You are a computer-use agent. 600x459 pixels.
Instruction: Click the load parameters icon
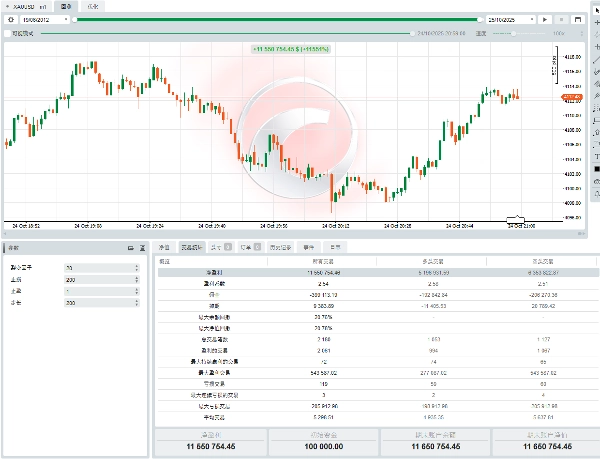point(142,246)
